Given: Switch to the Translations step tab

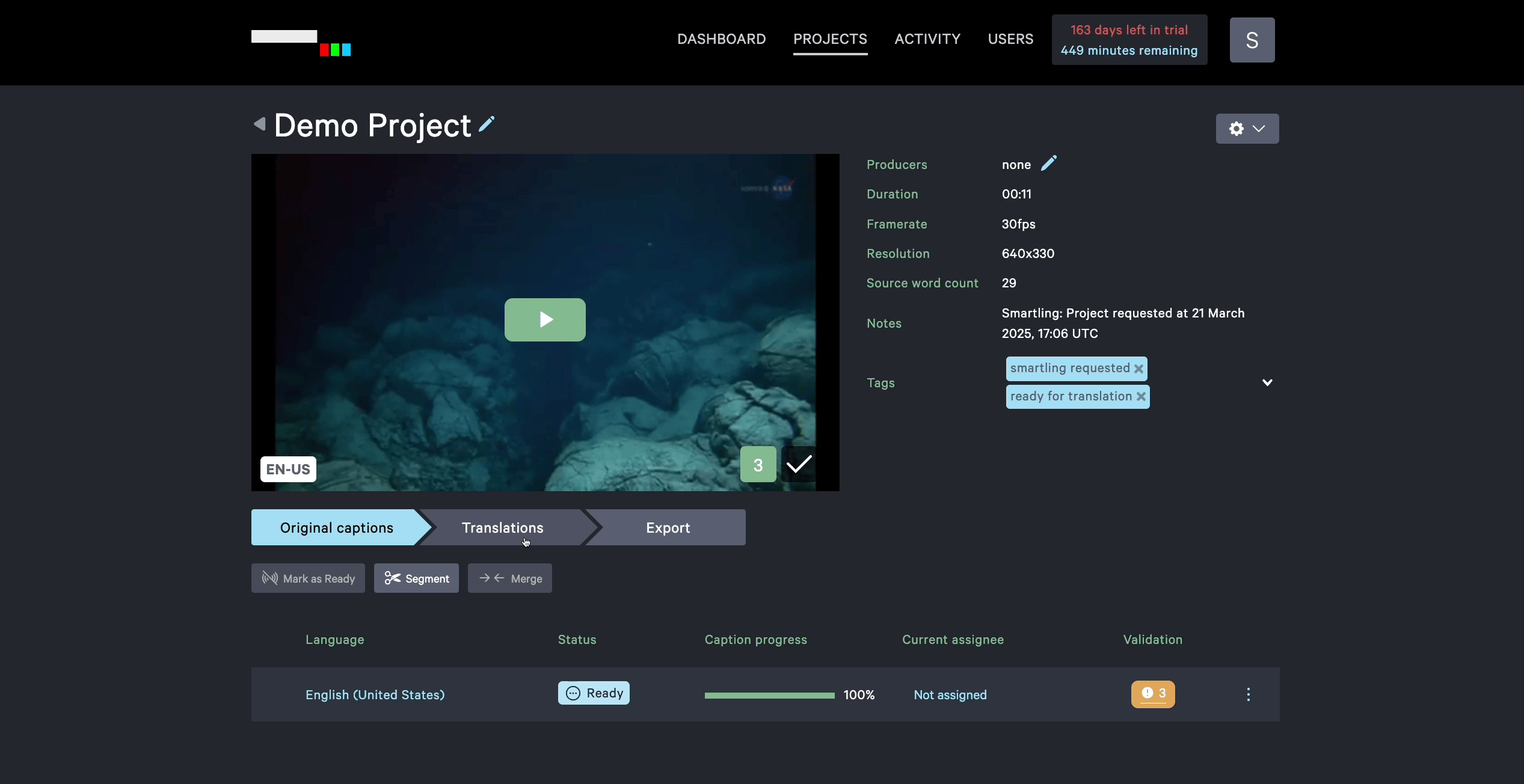Looking at the screenshot, I should pyautogui.click(x=502, y=528).
